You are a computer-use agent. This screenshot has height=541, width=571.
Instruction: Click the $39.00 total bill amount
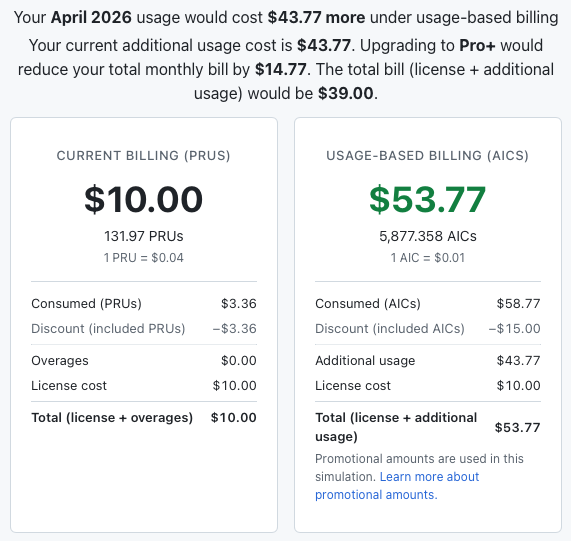346,94
